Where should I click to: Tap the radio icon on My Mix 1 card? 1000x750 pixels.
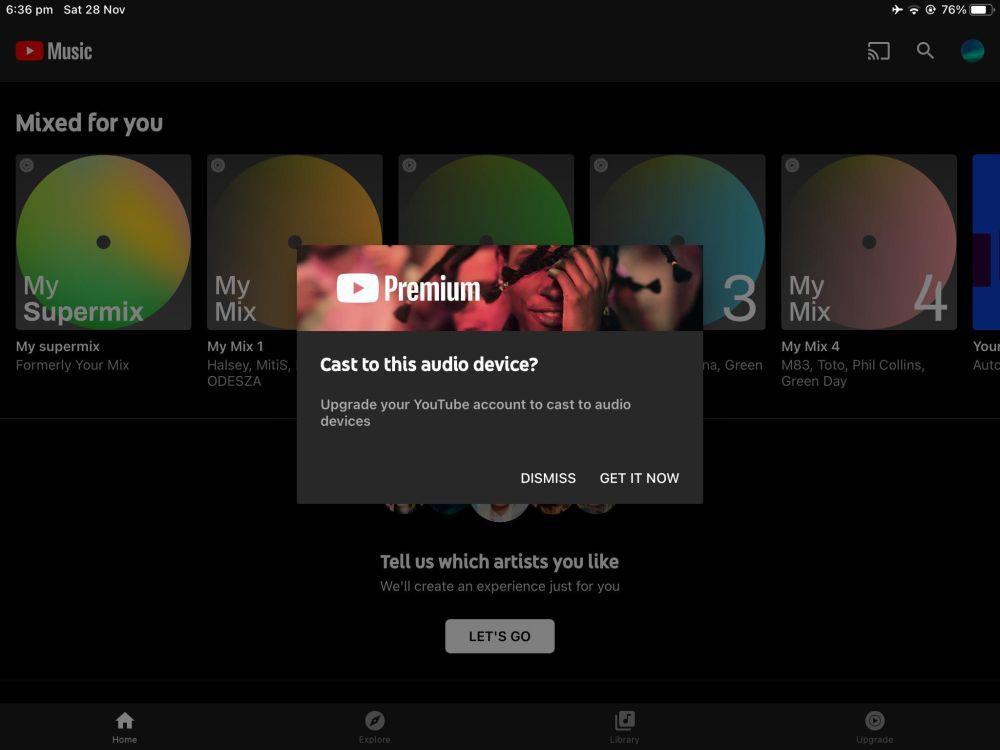218,165
